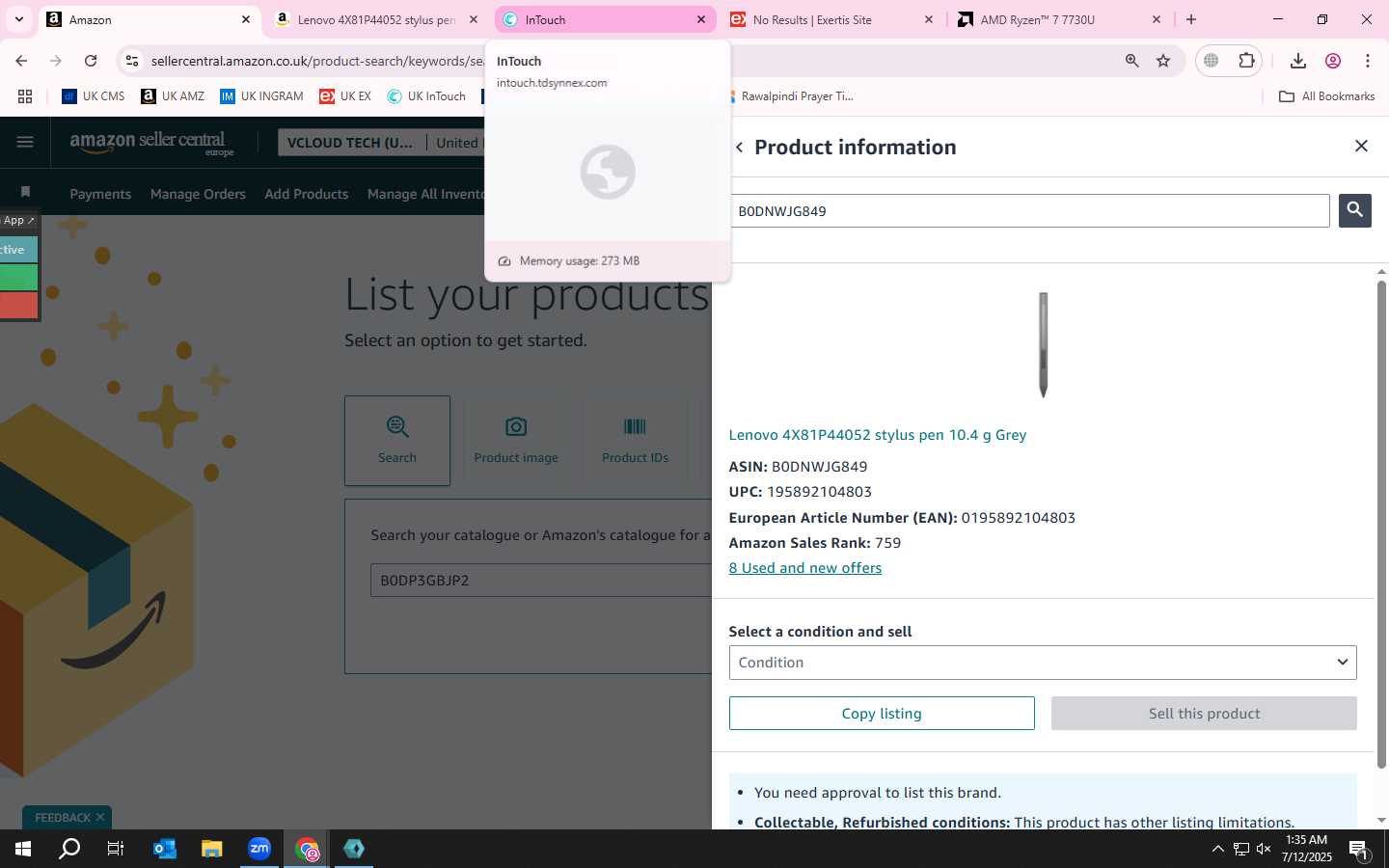Viewport: 1389px width, 868px height.
Task: Click the ASIN search field in Product information
Action: point(1029,211)
